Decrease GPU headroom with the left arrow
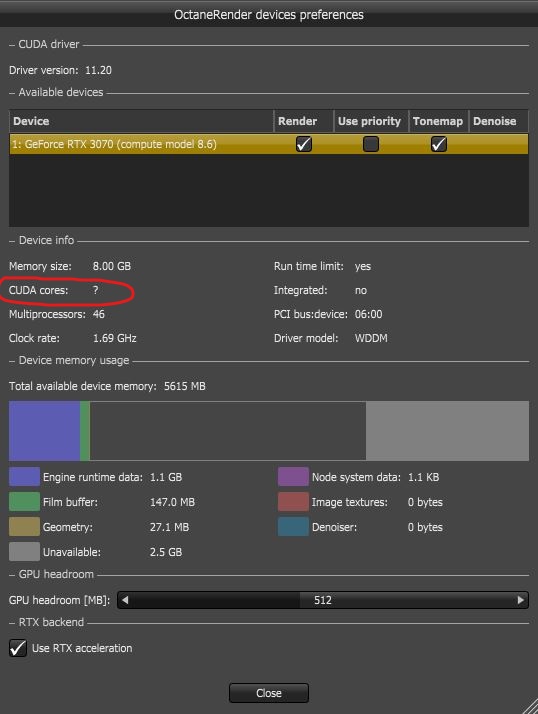This screenshot has width=538, height=714. [x=125, y=600]
